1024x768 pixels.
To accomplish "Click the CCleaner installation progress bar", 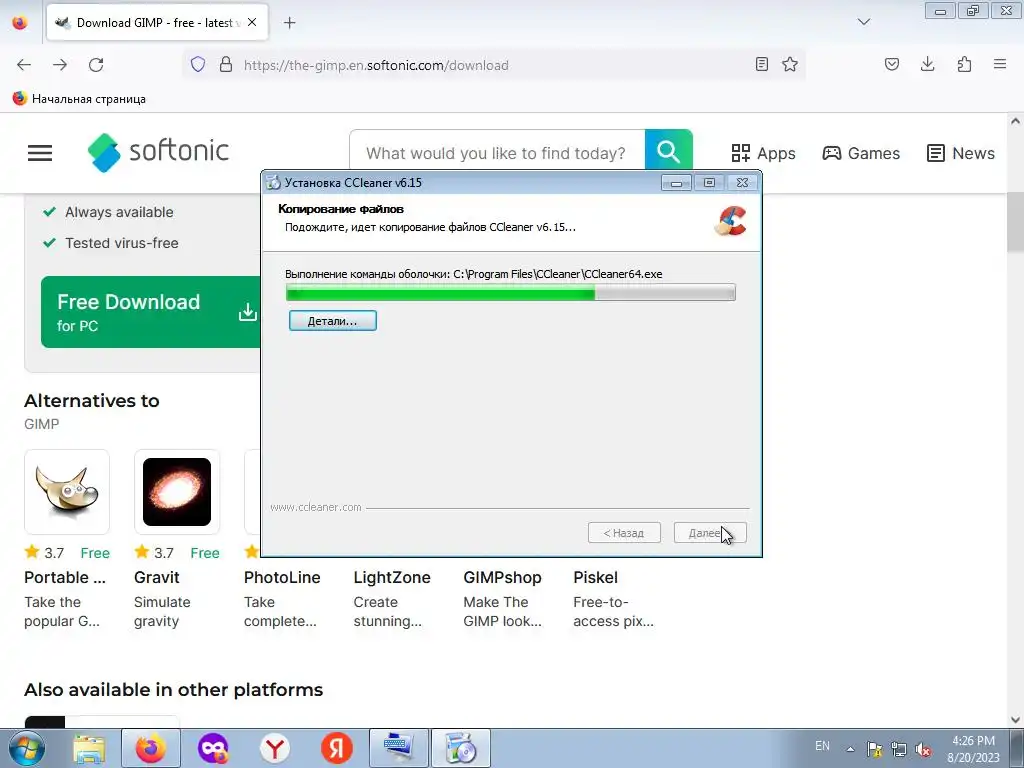I will [511, 292].
